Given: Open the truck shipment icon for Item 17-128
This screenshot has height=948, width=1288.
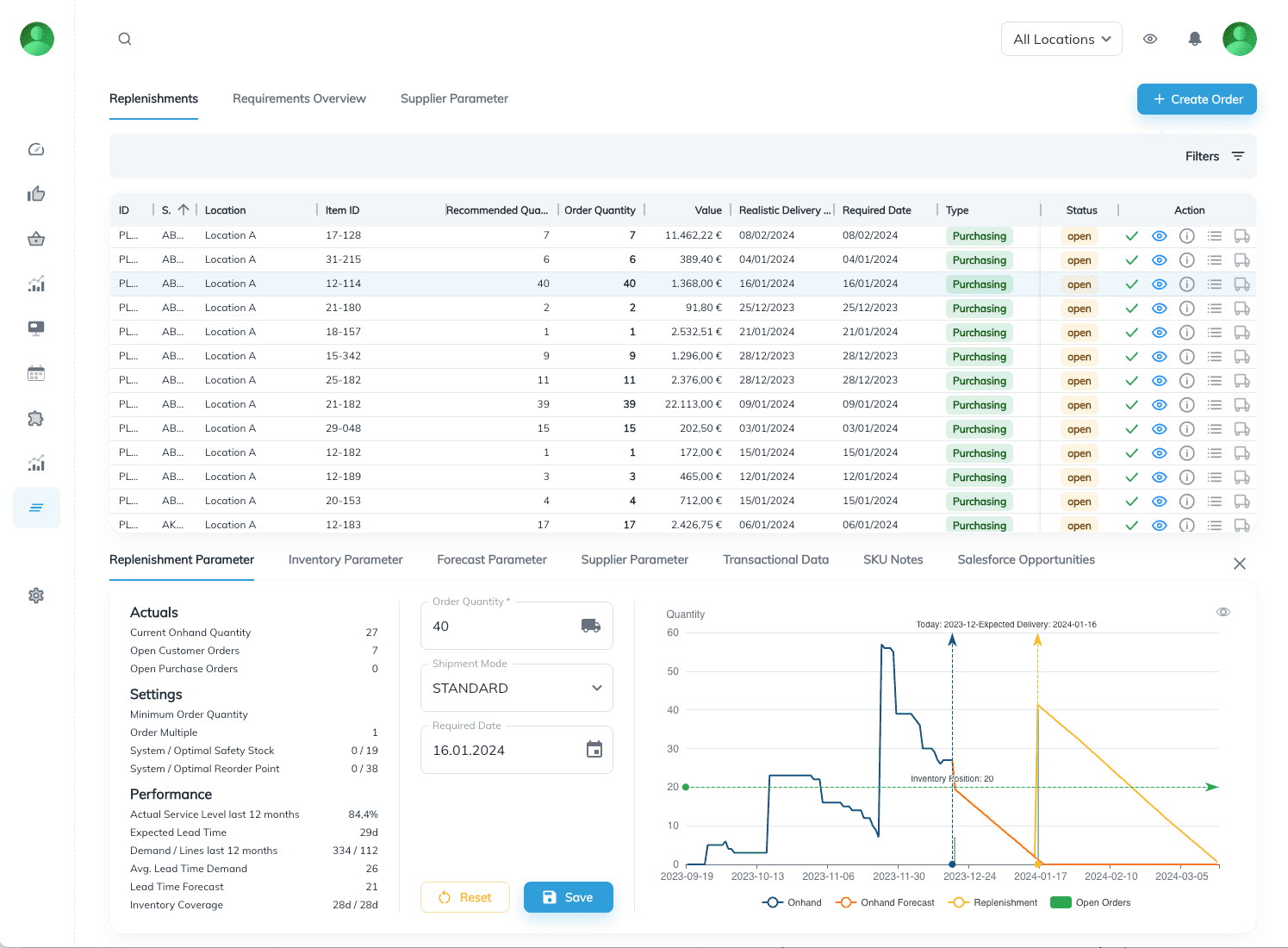Looking at the screenshot, I should (x=1241, y=235).
